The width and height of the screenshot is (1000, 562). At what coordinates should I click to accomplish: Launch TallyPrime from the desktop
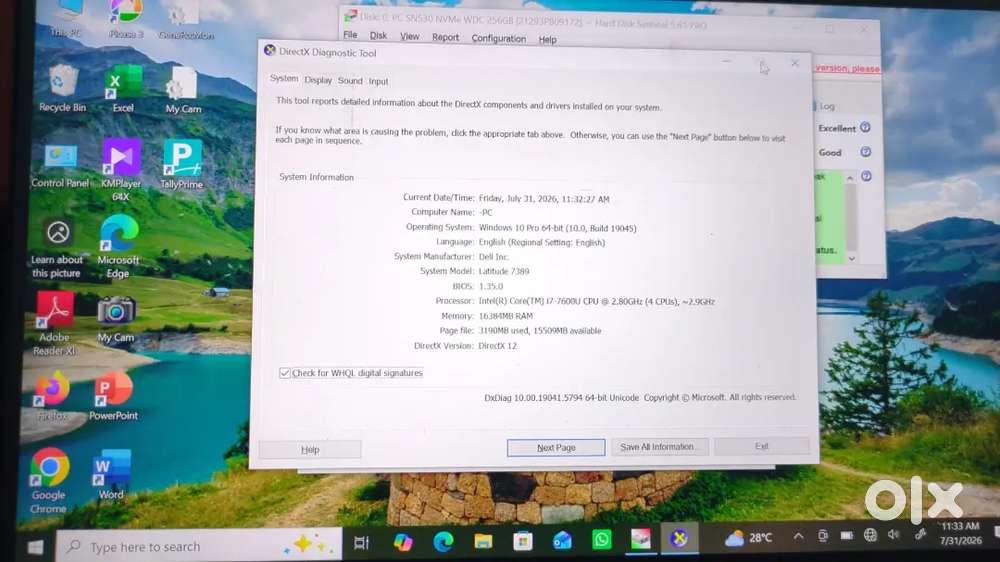[182, 165]
